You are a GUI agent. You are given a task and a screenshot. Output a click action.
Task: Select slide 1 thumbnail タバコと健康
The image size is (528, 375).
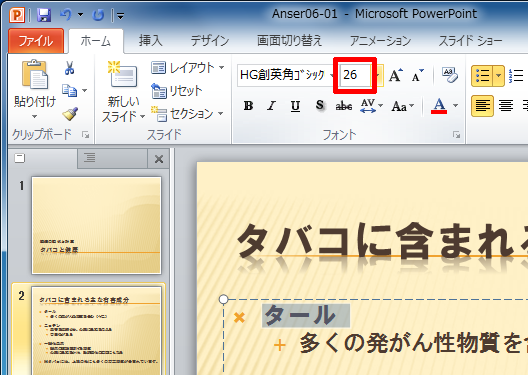[x=96, y=225]
